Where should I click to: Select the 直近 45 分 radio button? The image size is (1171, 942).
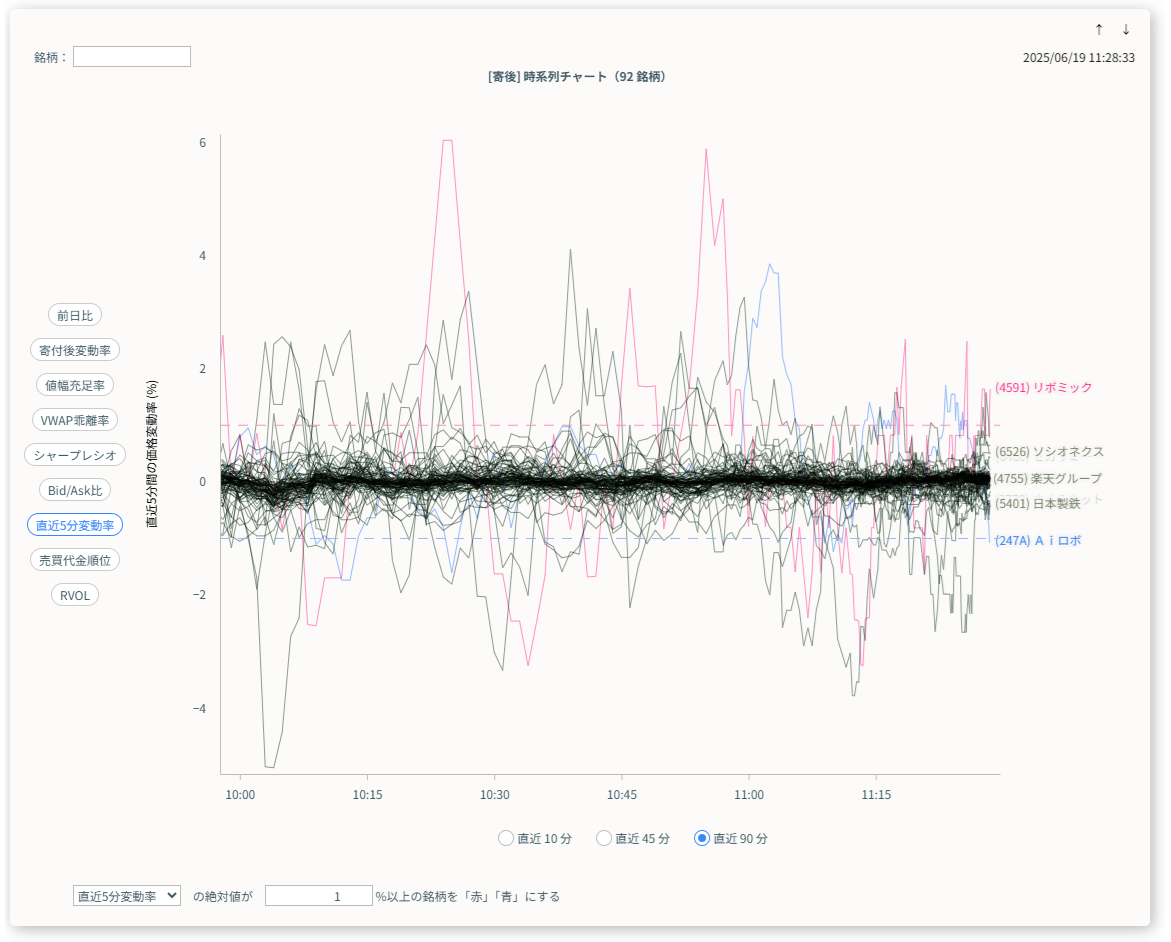(604, 838)
